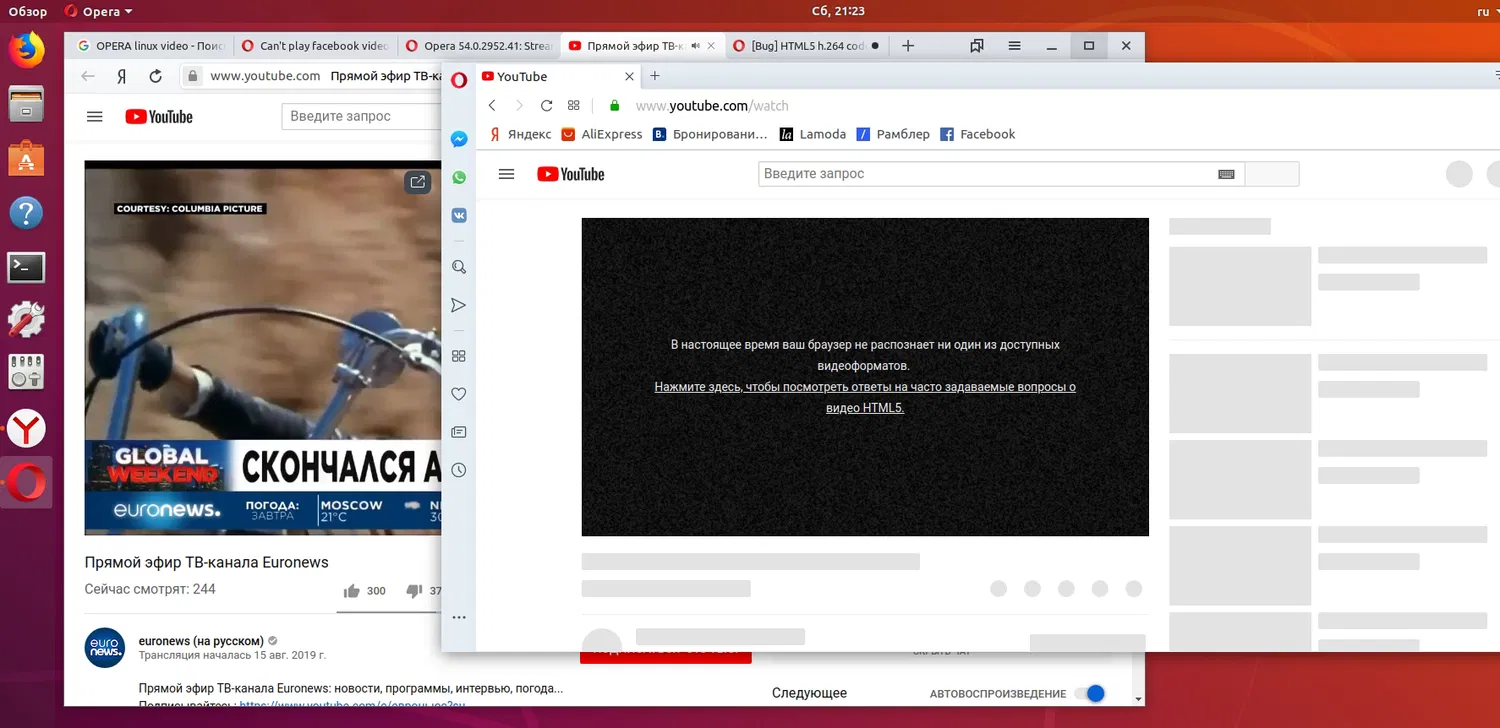Open new tab in Yandex Browser window
This screenshot has height=728, width=1500.
(908, 45)
